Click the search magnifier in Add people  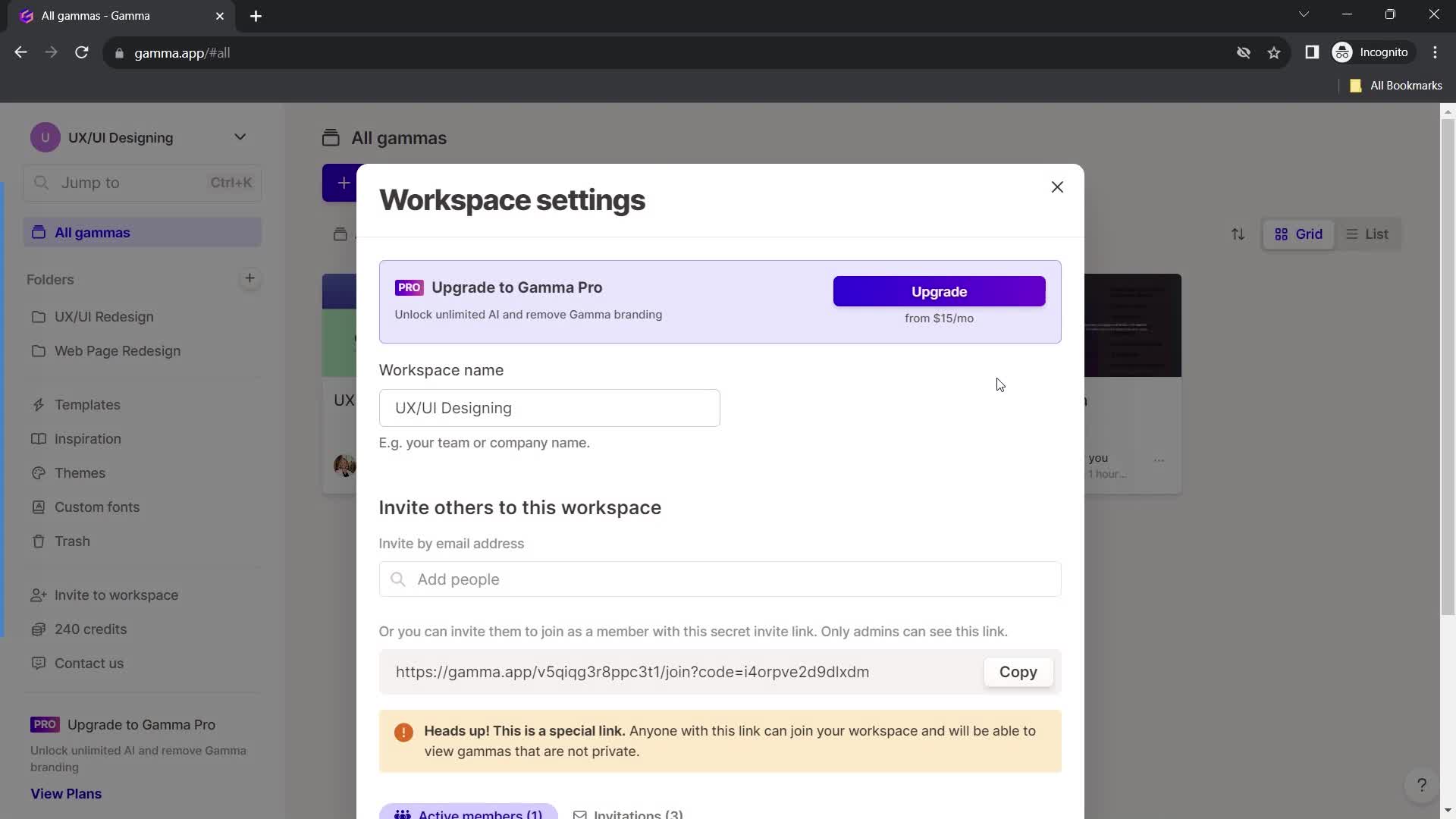click(x=397, y=579)
